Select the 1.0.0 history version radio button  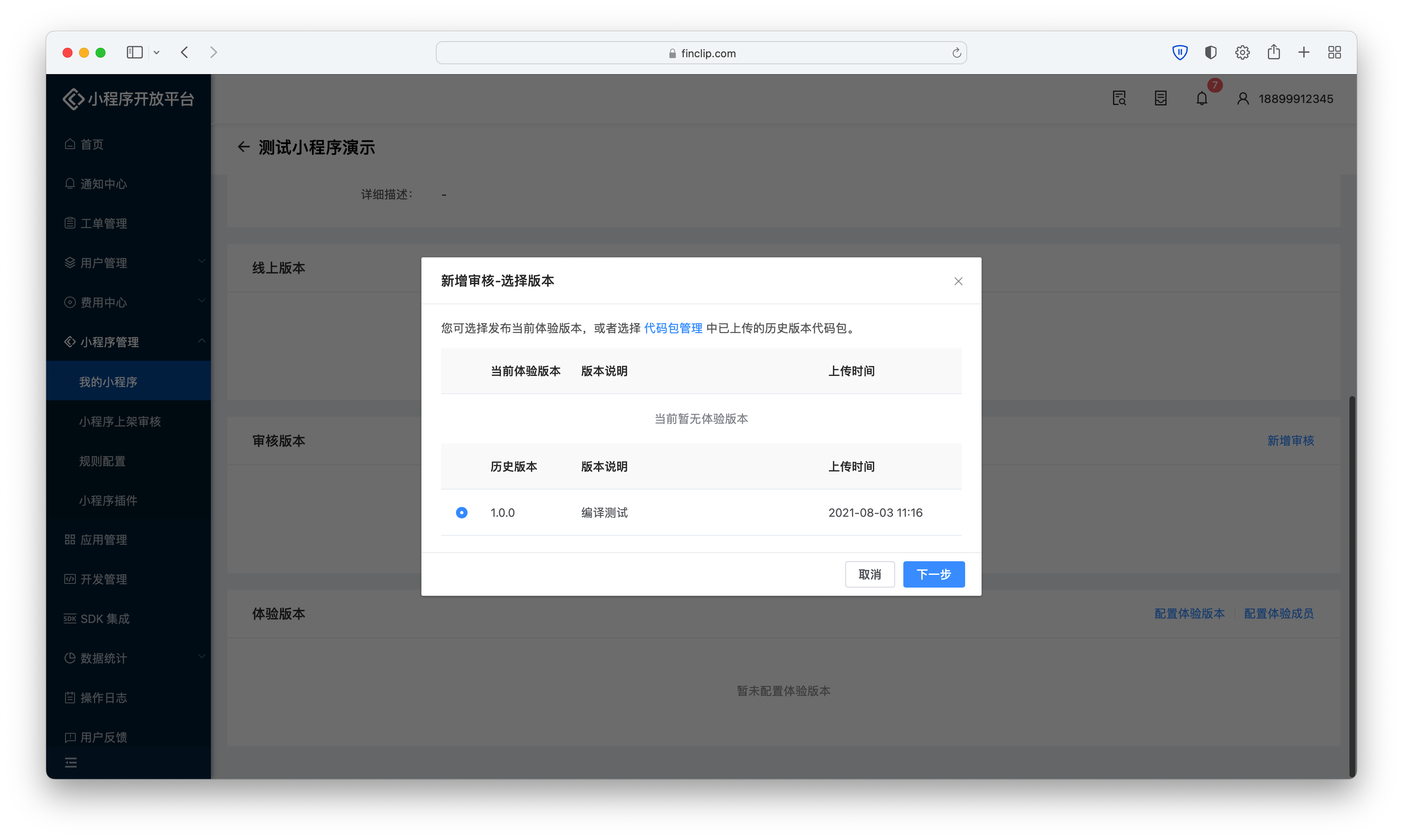tap(461, 512)
